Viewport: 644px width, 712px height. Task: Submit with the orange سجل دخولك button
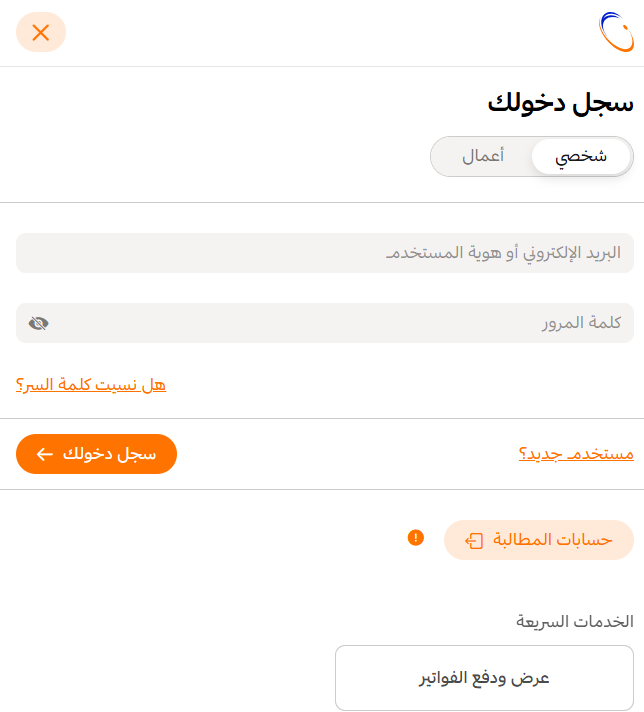tap(96, 454)
